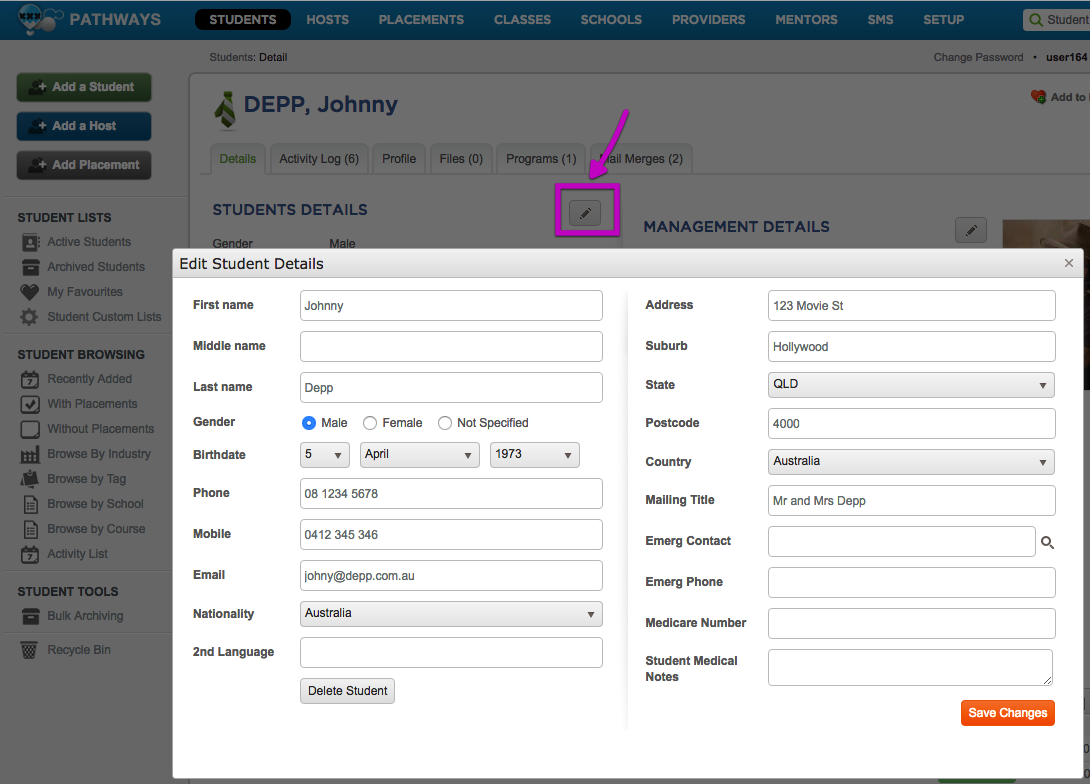This screenshot has height=784, width=1090.
Task: Click the Save Changes button
Action: (1007, 713)
